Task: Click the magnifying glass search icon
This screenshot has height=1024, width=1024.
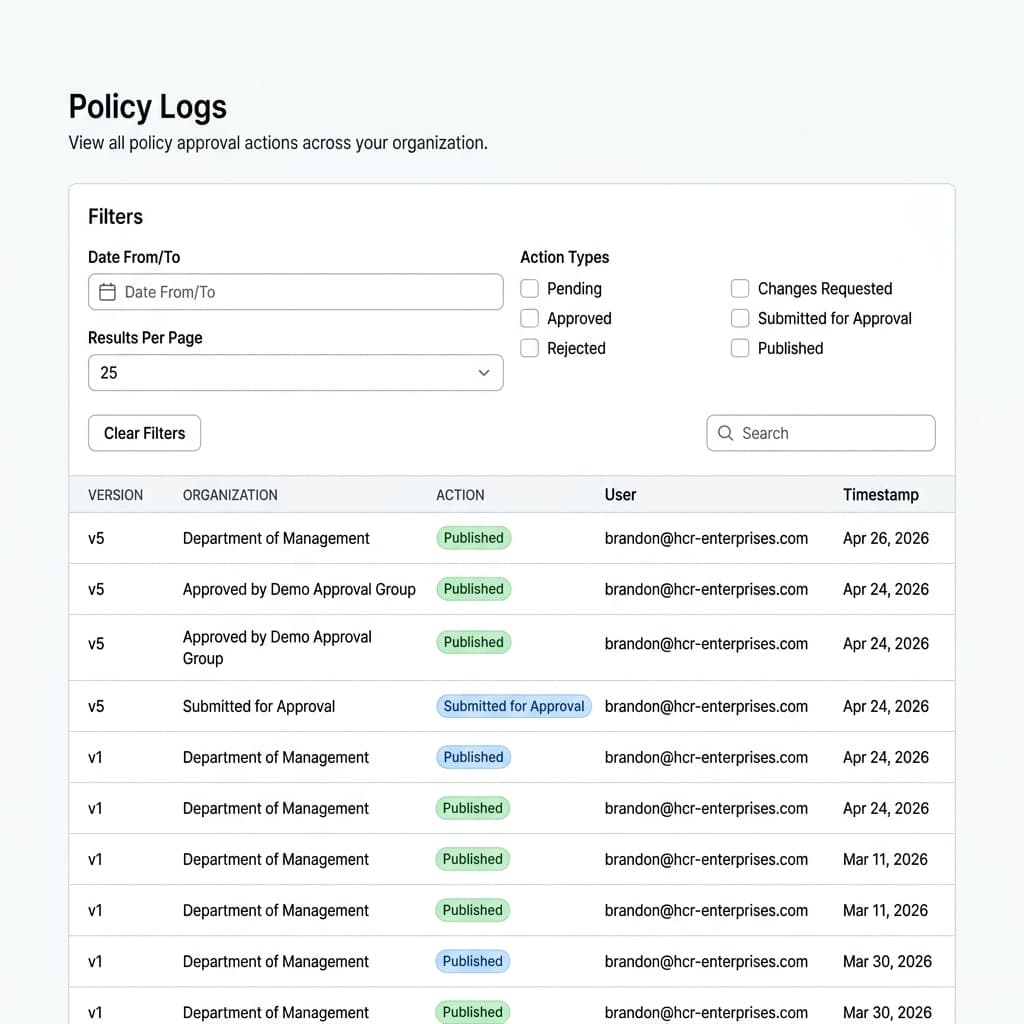Action: [726, 433]
